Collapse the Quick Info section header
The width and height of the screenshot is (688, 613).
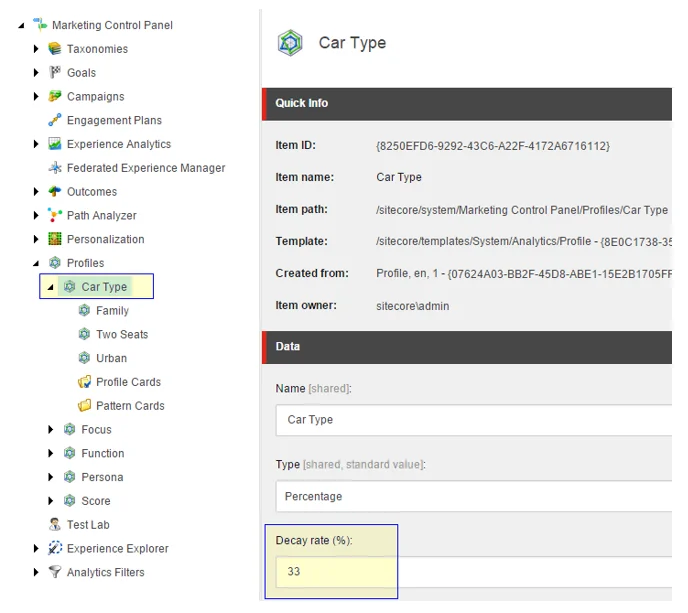[467, 104]
